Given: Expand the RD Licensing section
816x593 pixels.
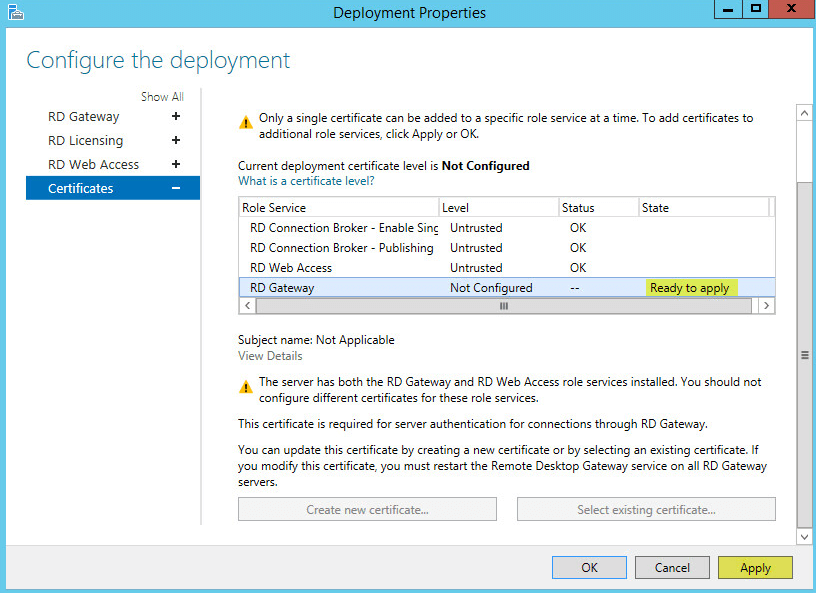Looking at the screenshot, I should 176,140.
